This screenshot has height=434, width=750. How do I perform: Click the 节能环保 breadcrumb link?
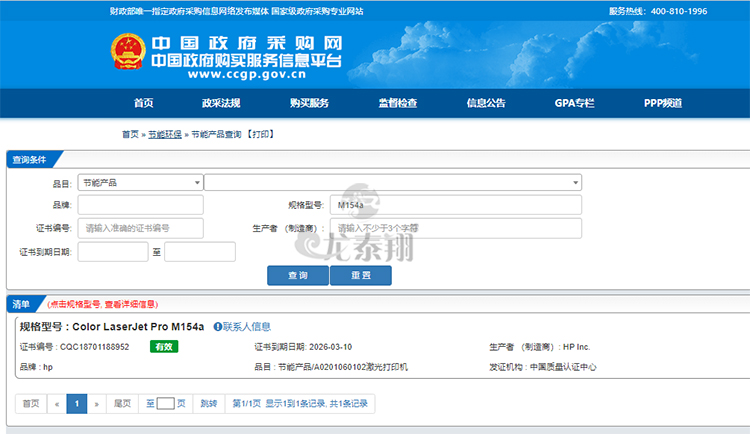165,134
